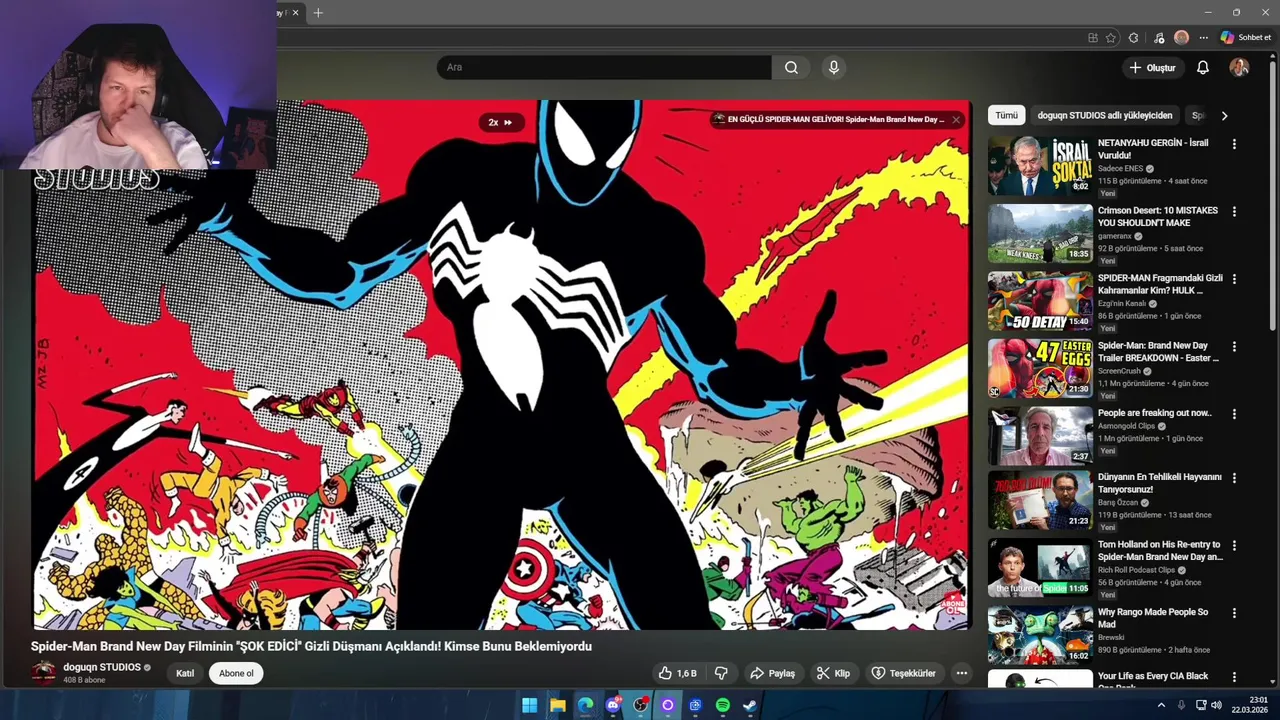
Task: Click the Katıl join button
Action: point(185,673)
